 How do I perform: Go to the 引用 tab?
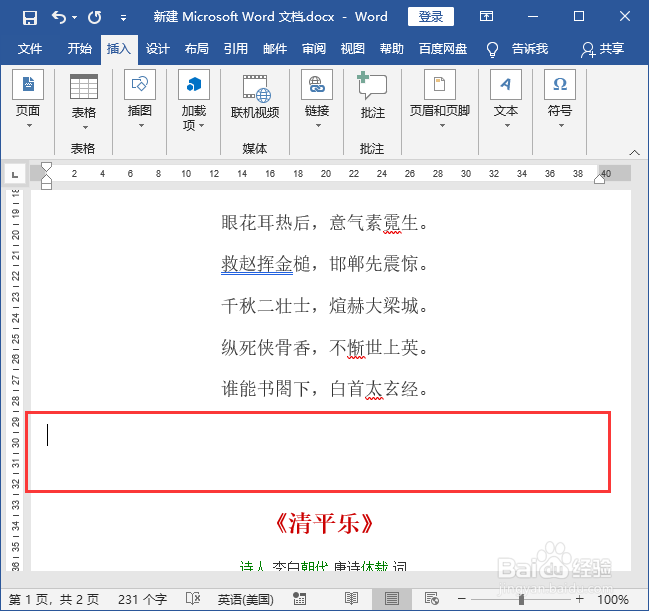coord(236,49)
